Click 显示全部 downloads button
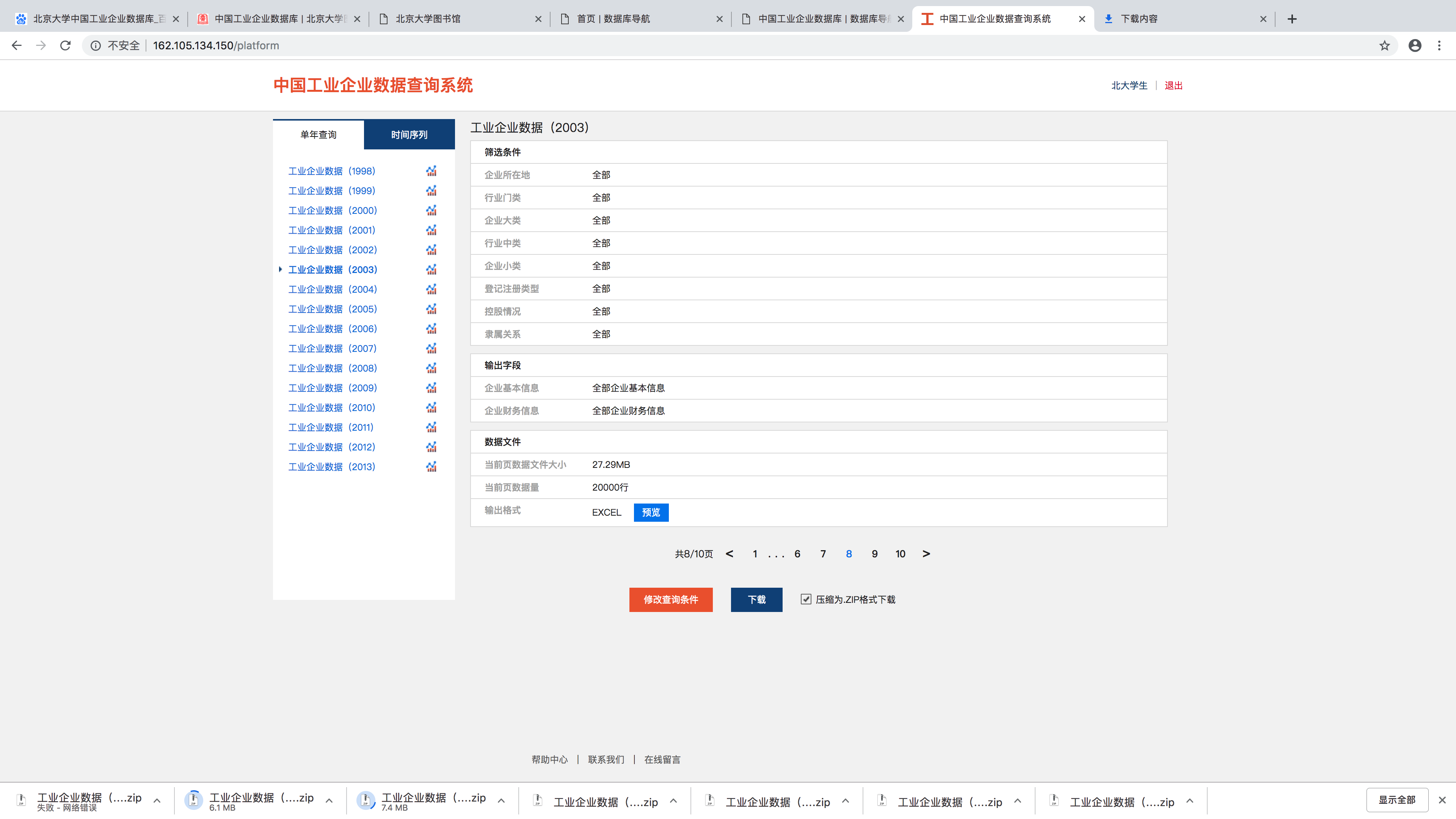Image resolution: width=1456 pixels, height=819 pixels. pyautogui.click(x=1396, y=800)
